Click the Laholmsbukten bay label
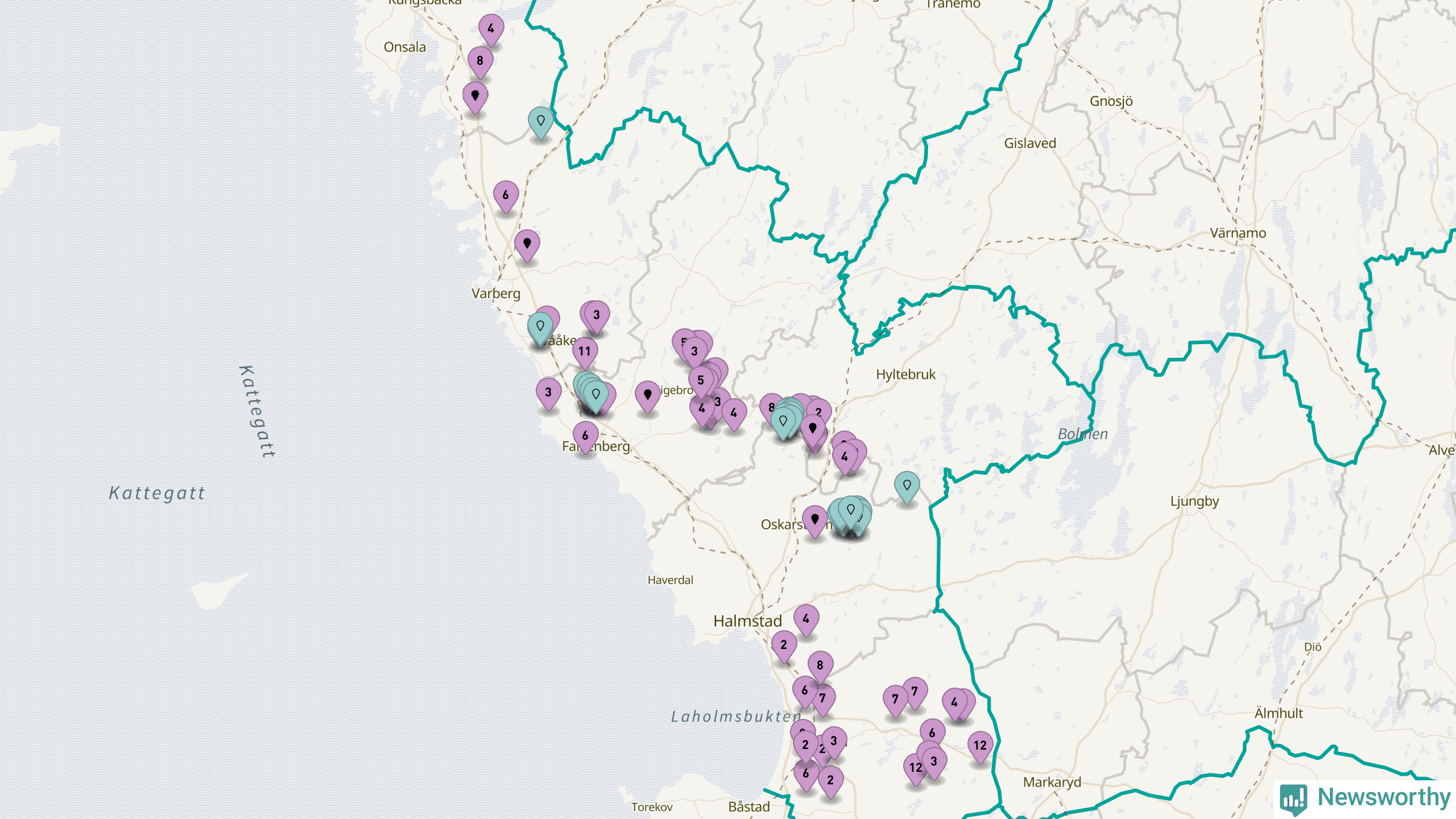Image resolution: width=1456 pixels, height=819 pixels. pyautogui.click(x=736, y=717)
